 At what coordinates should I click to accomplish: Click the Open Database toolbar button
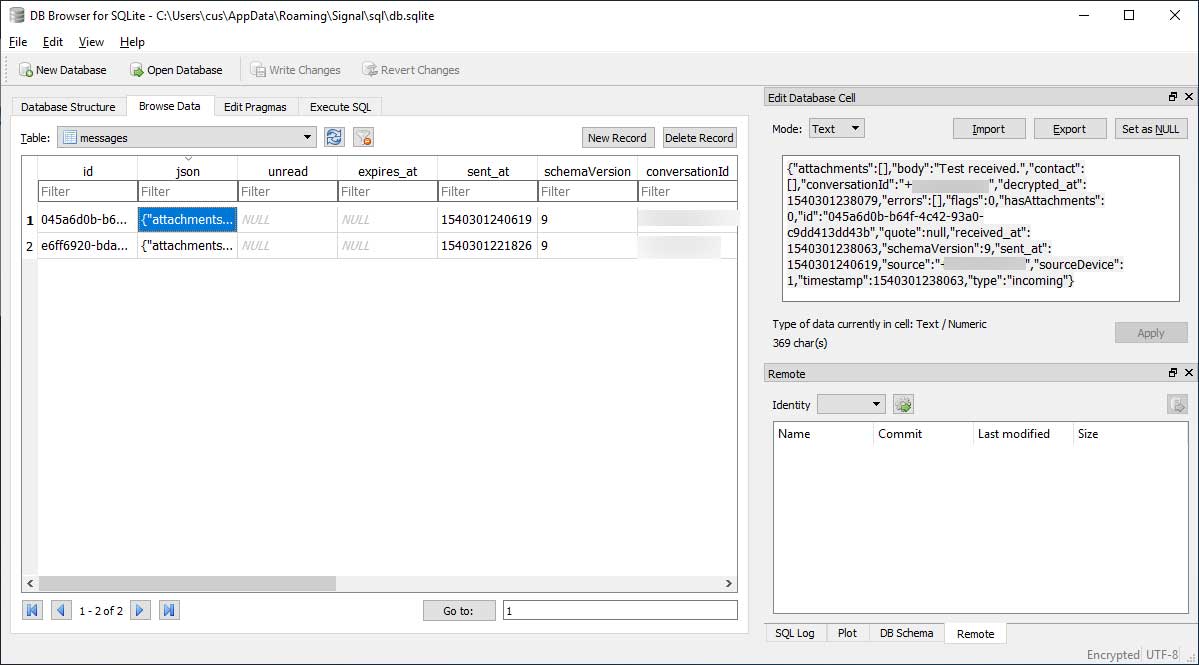click(x=177, y=70)
